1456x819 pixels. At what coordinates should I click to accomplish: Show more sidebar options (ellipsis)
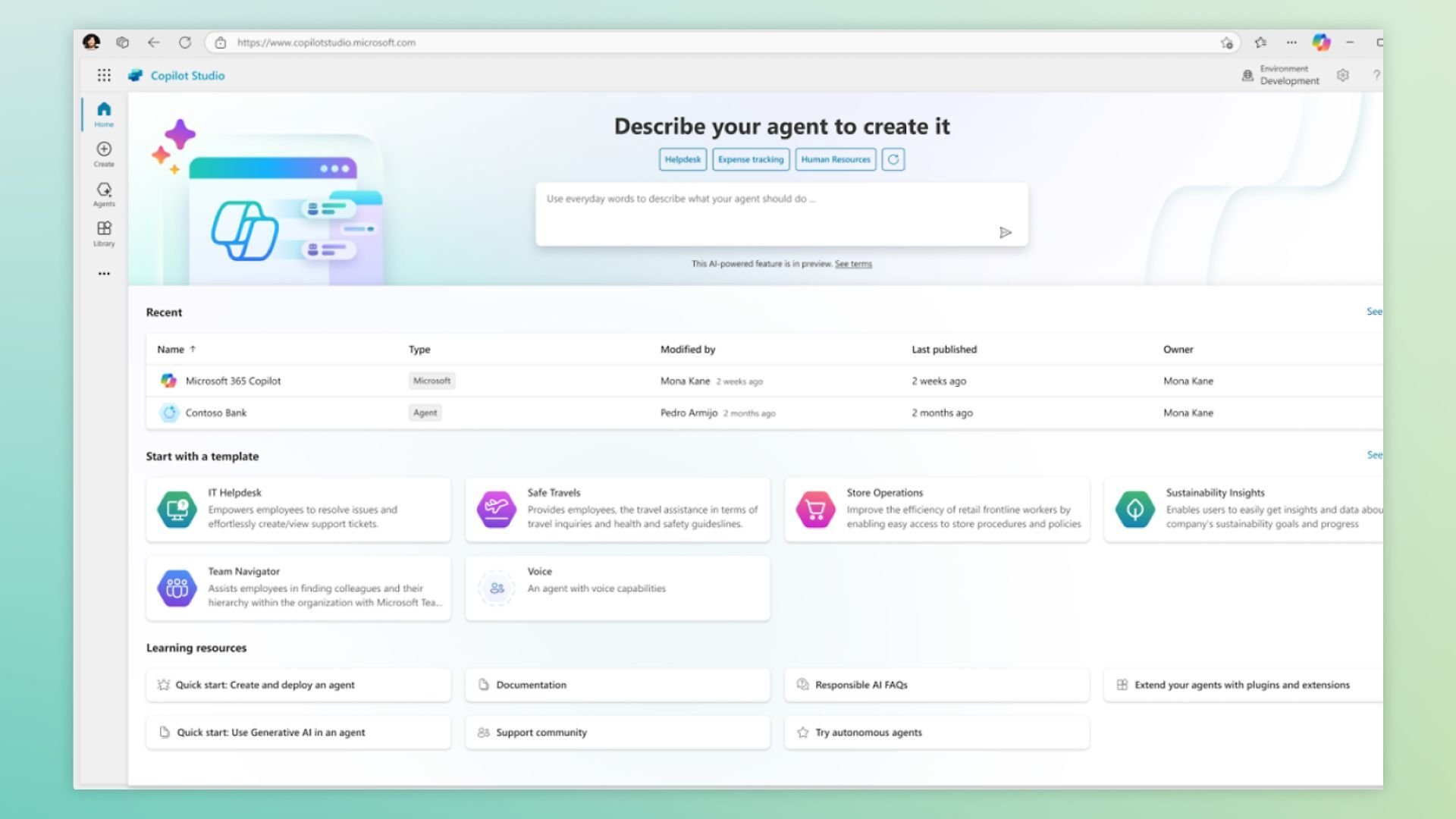[104, 273]
